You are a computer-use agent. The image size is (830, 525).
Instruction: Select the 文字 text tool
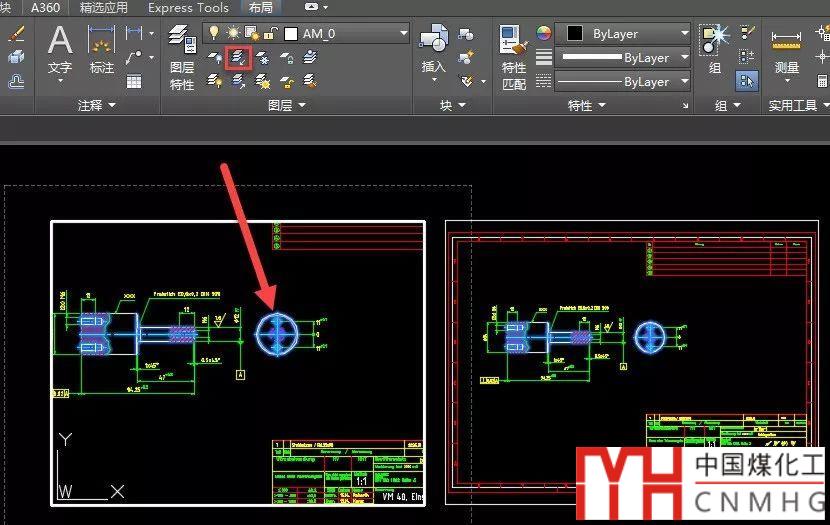pos(61,50)
